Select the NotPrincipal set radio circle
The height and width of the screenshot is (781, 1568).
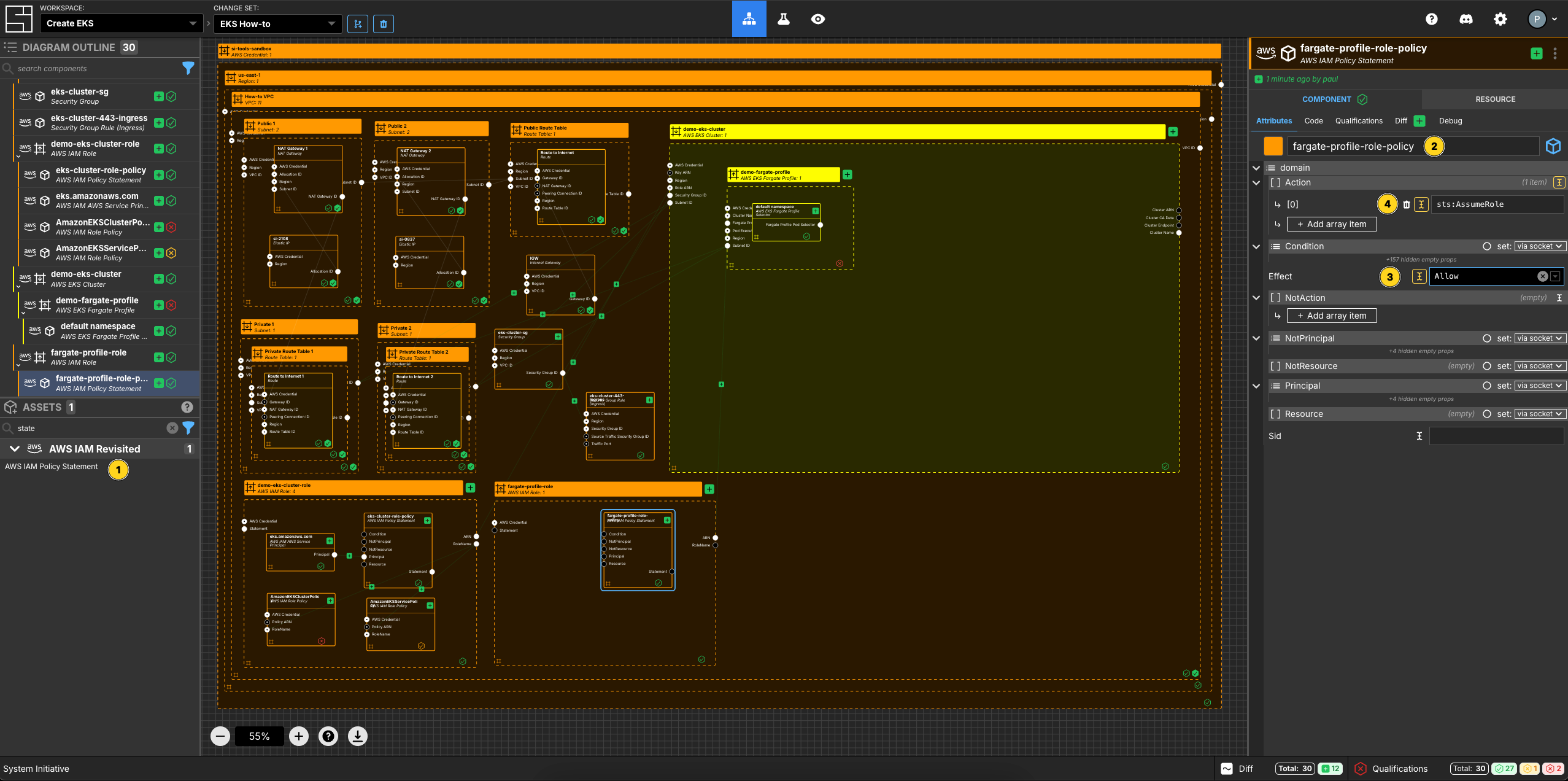point(1487,338)
